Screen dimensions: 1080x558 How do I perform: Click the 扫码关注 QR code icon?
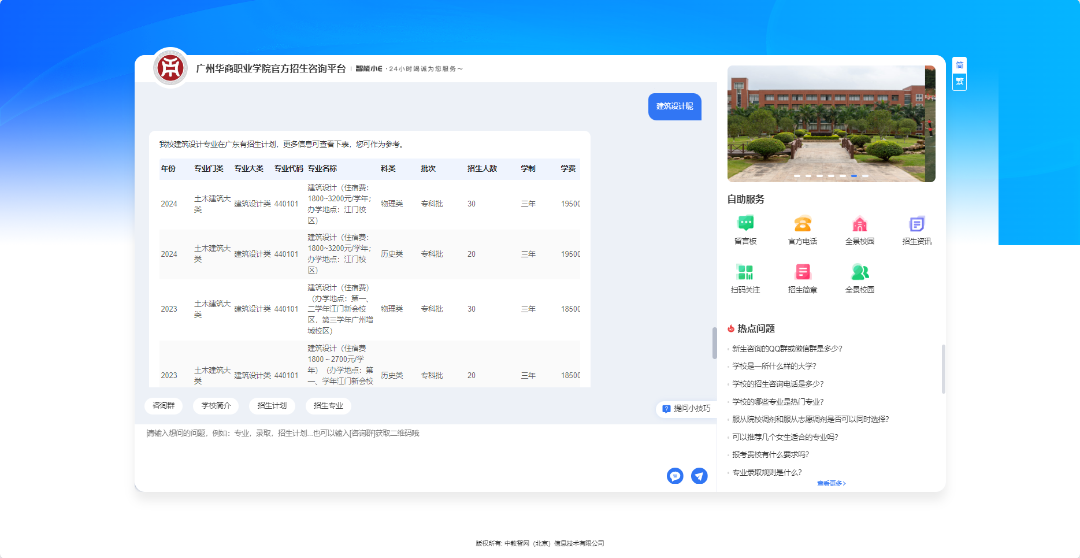click(x=745, y=273)
